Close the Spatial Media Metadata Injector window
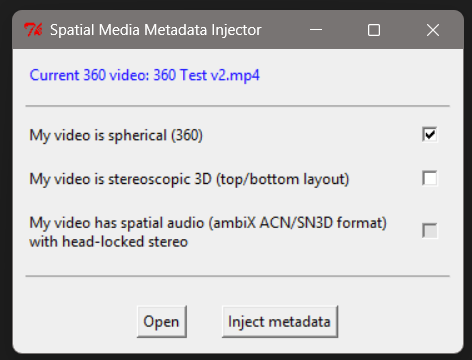472x360 pixels. tap(433, 30)
